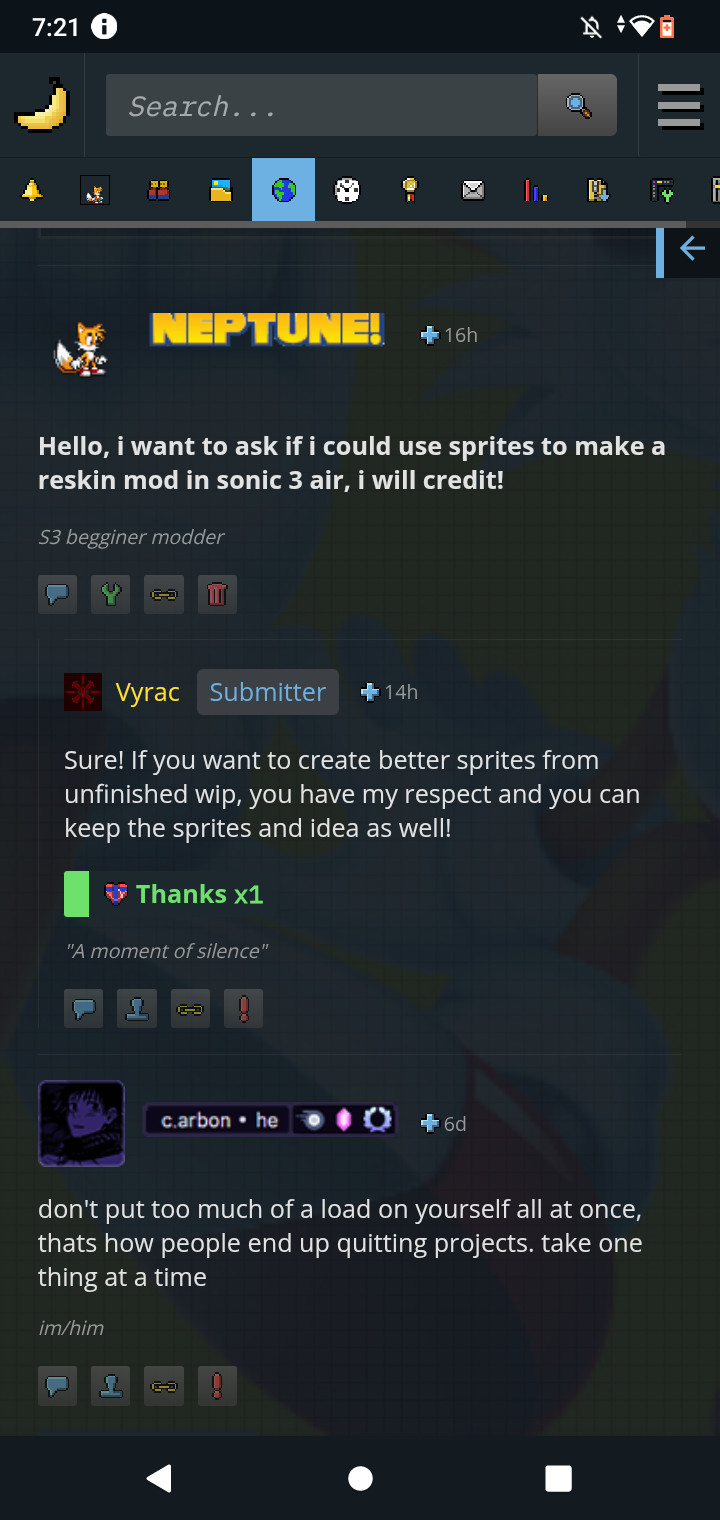Screen dimensions: 720x1520
Task: Edit NEPTUNE's post with the green wrench
Action: [x=111, y=595]
